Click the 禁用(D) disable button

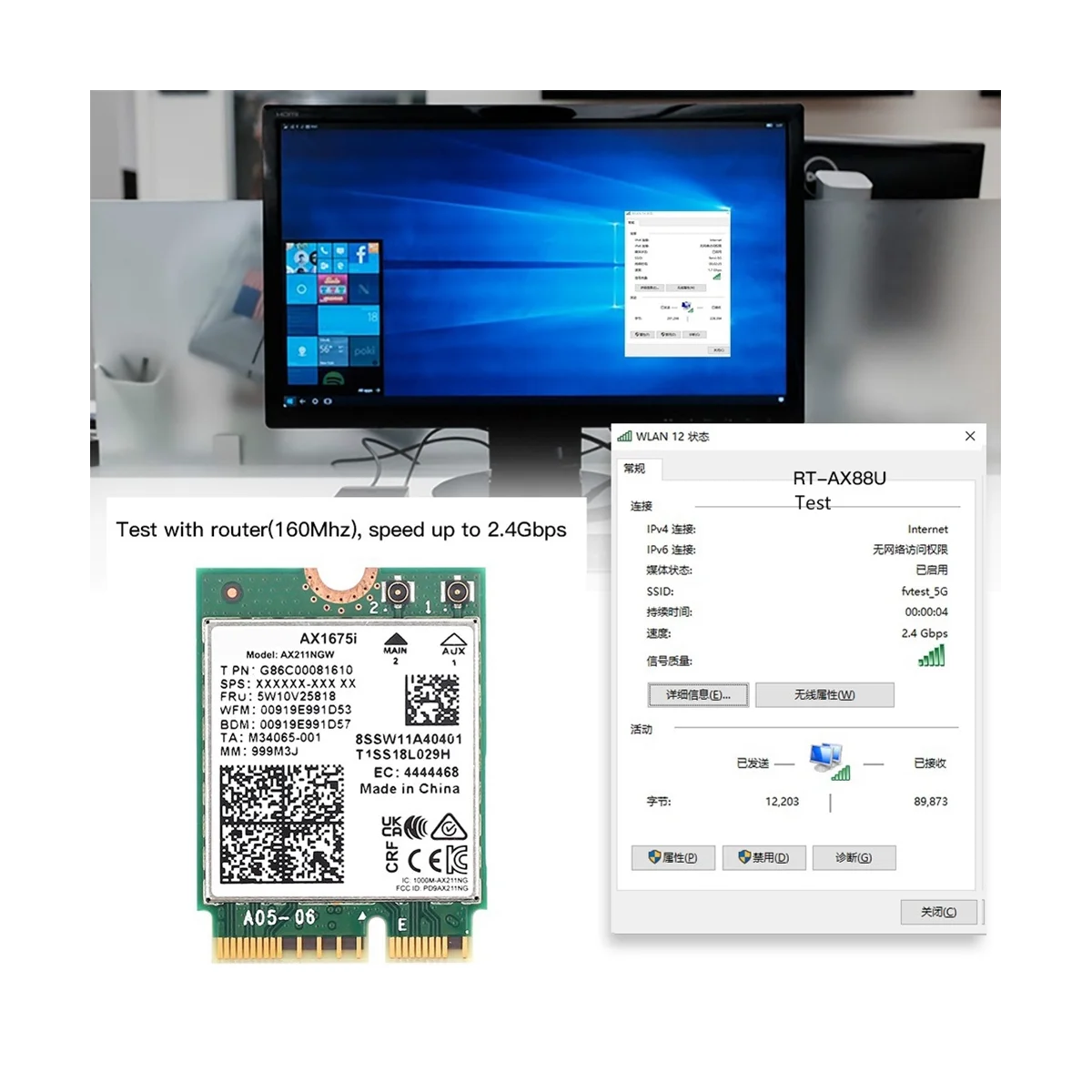[x=764, y=857]
